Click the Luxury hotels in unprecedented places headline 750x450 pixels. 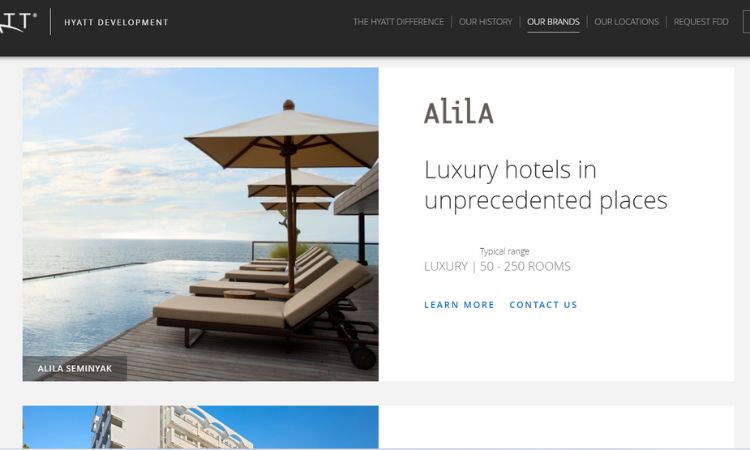(545, 185)
